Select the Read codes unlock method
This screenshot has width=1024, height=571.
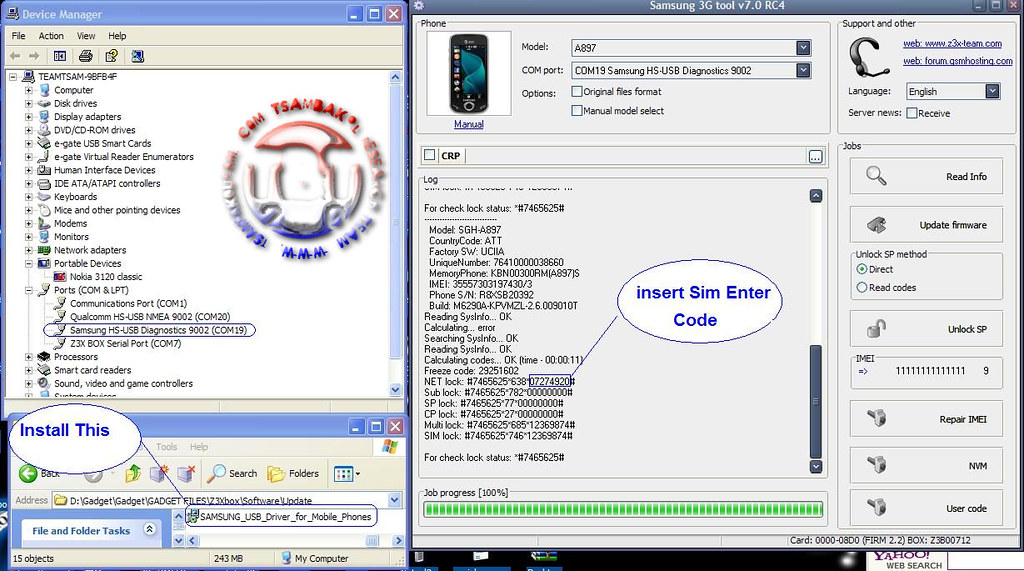861,287
